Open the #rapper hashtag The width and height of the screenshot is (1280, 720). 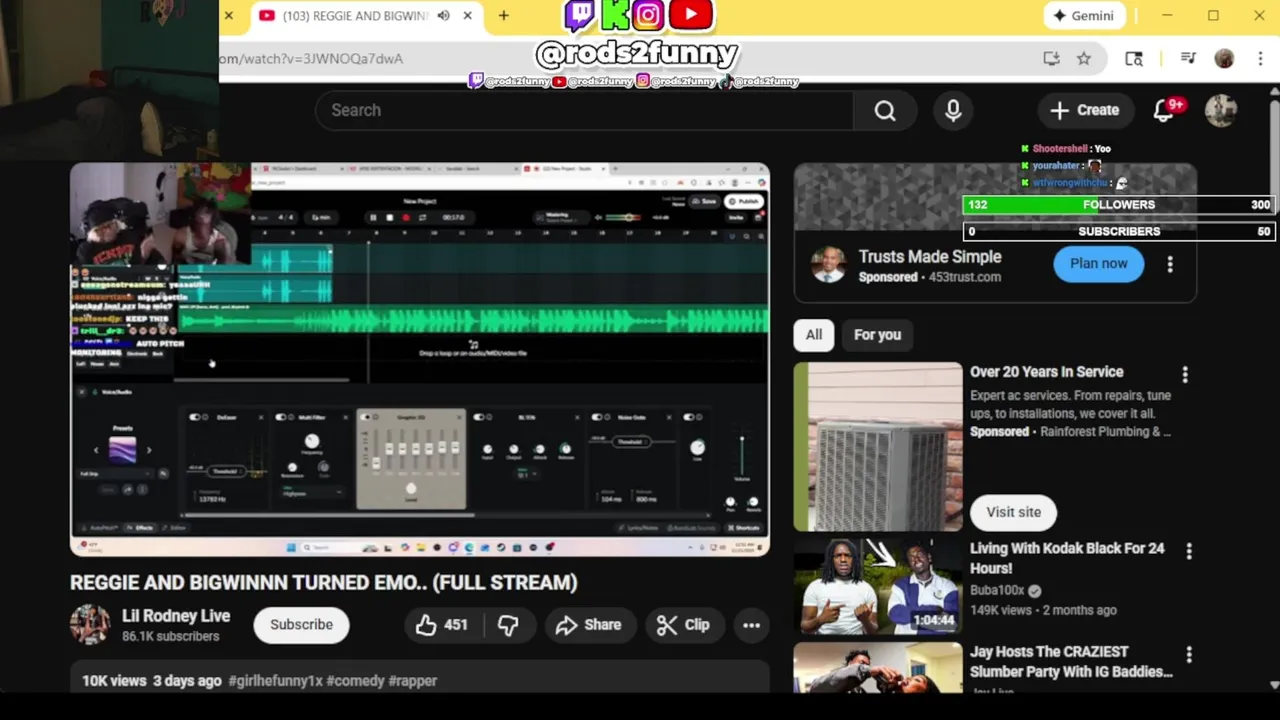413,681
